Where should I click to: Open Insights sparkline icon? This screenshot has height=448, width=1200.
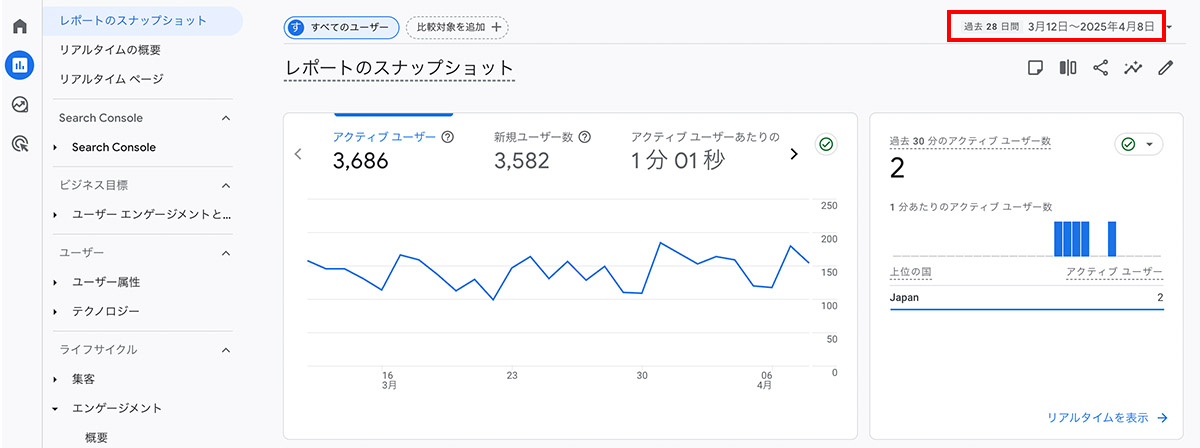pyautogui.click(x=1132, y=68)
